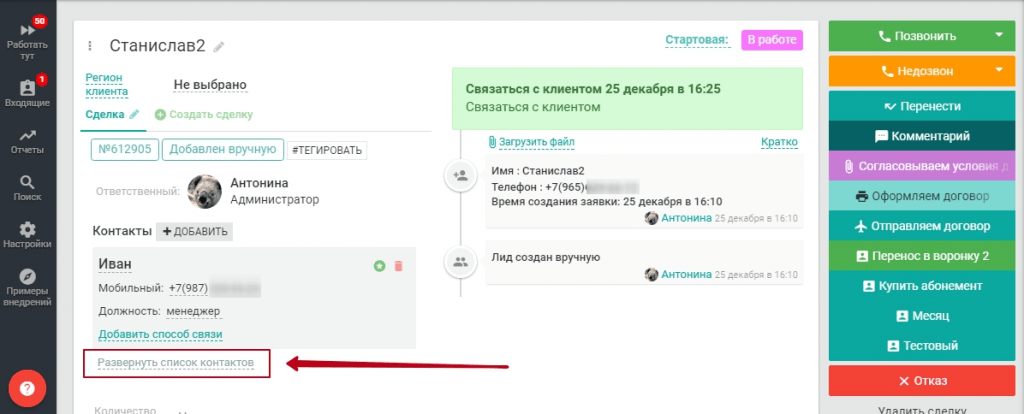1024x414 pixels.
Task: Select the Перенести button
Action: 924,106
